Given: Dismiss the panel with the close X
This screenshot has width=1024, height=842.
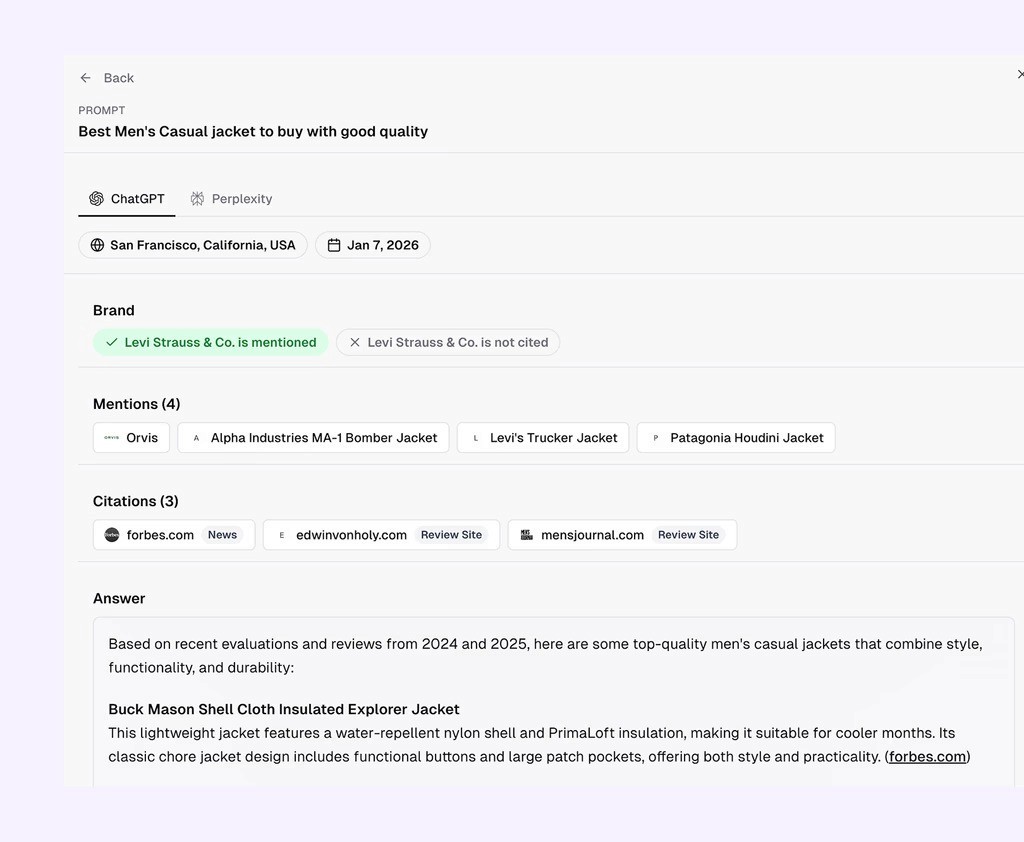Looking at the screenshot, I should (1020, 74).
